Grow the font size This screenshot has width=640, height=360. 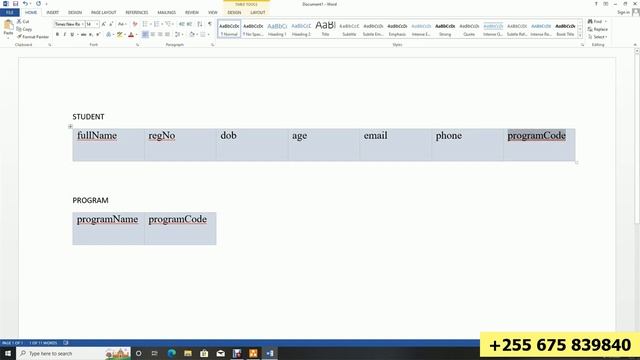pos(104,24)
